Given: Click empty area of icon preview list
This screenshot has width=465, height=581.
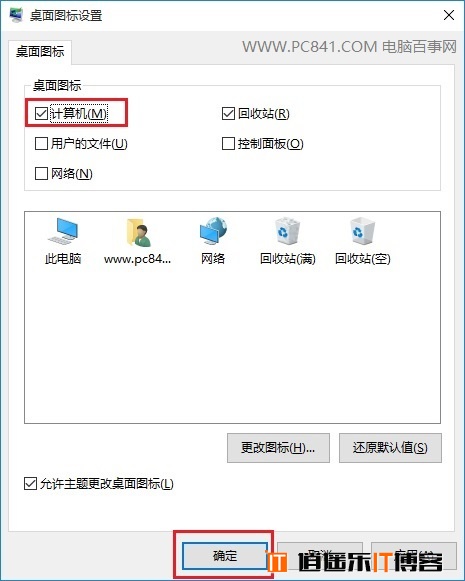Looking at the screenshot, I should coord(232,345).
